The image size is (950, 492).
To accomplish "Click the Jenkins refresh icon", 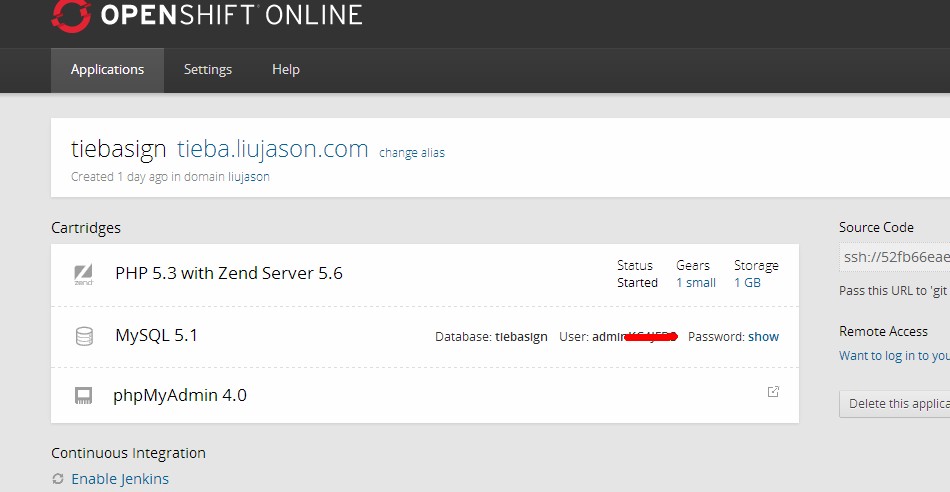I will coord(58,479).
